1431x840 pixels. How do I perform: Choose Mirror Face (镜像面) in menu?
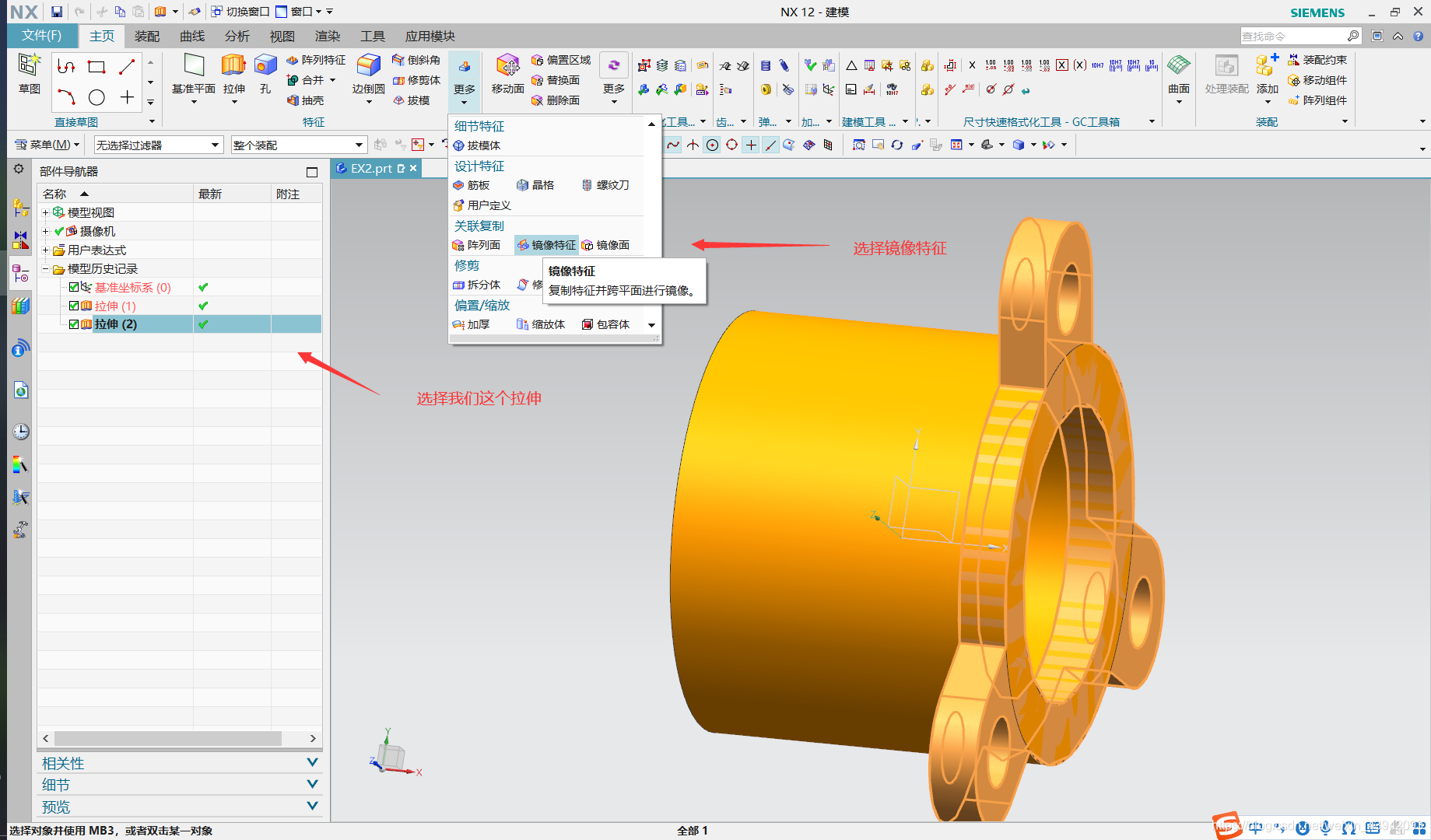click(605, 245)
